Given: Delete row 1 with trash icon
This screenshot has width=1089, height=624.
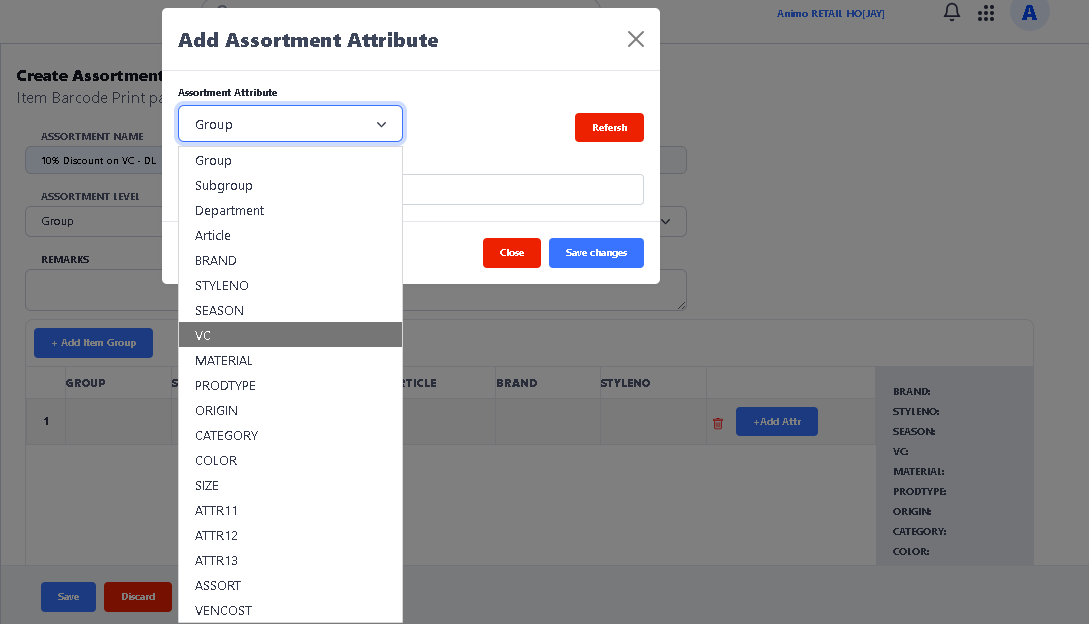Looking at the screenshot, I should tap(717, 423).
